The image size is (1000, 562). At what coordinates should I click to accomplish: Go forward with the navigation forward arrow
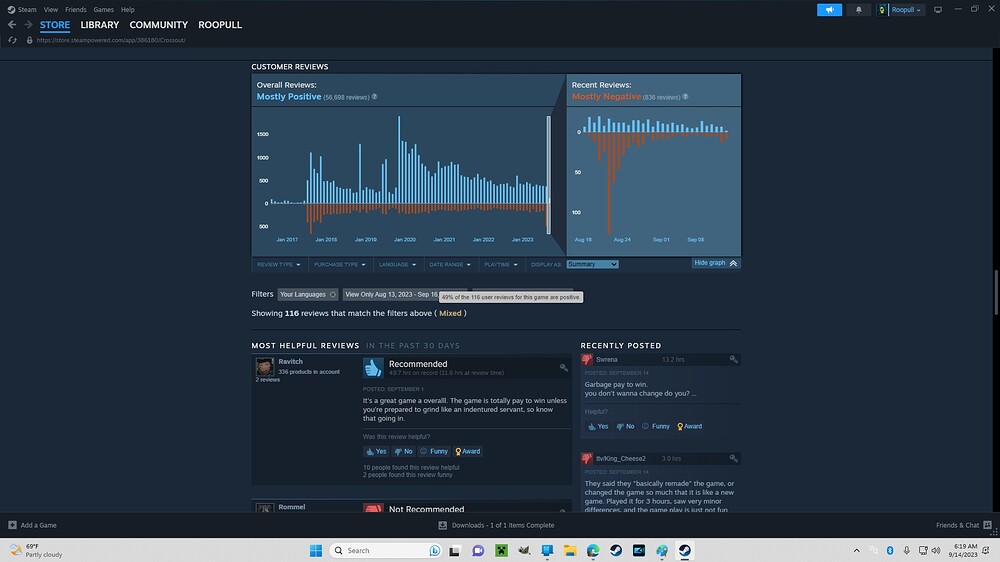tap(28, 24)
